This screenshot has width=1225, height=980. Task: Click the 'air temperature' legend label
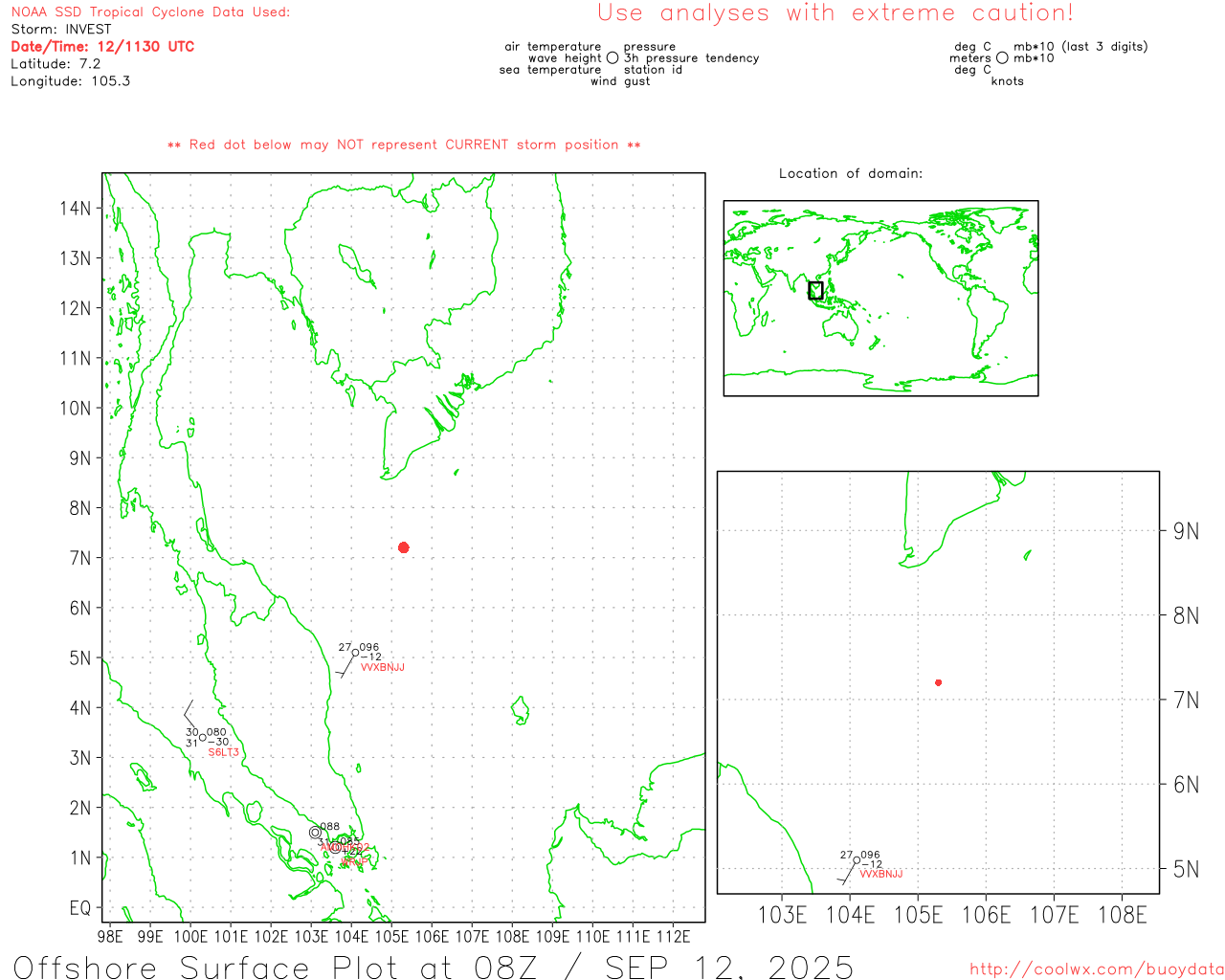(553, 47)
